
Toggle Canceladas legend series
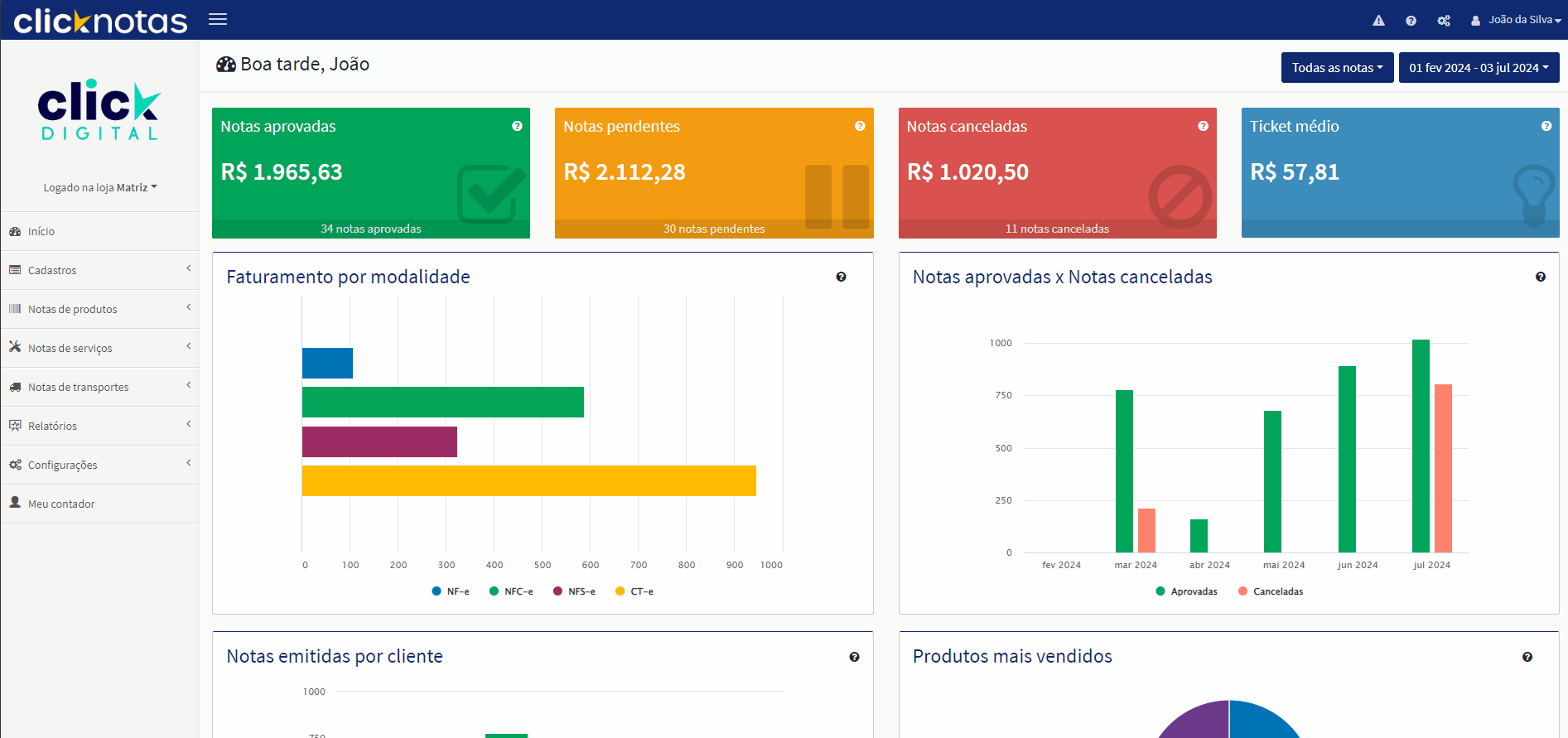click(x=1271, y=591)
